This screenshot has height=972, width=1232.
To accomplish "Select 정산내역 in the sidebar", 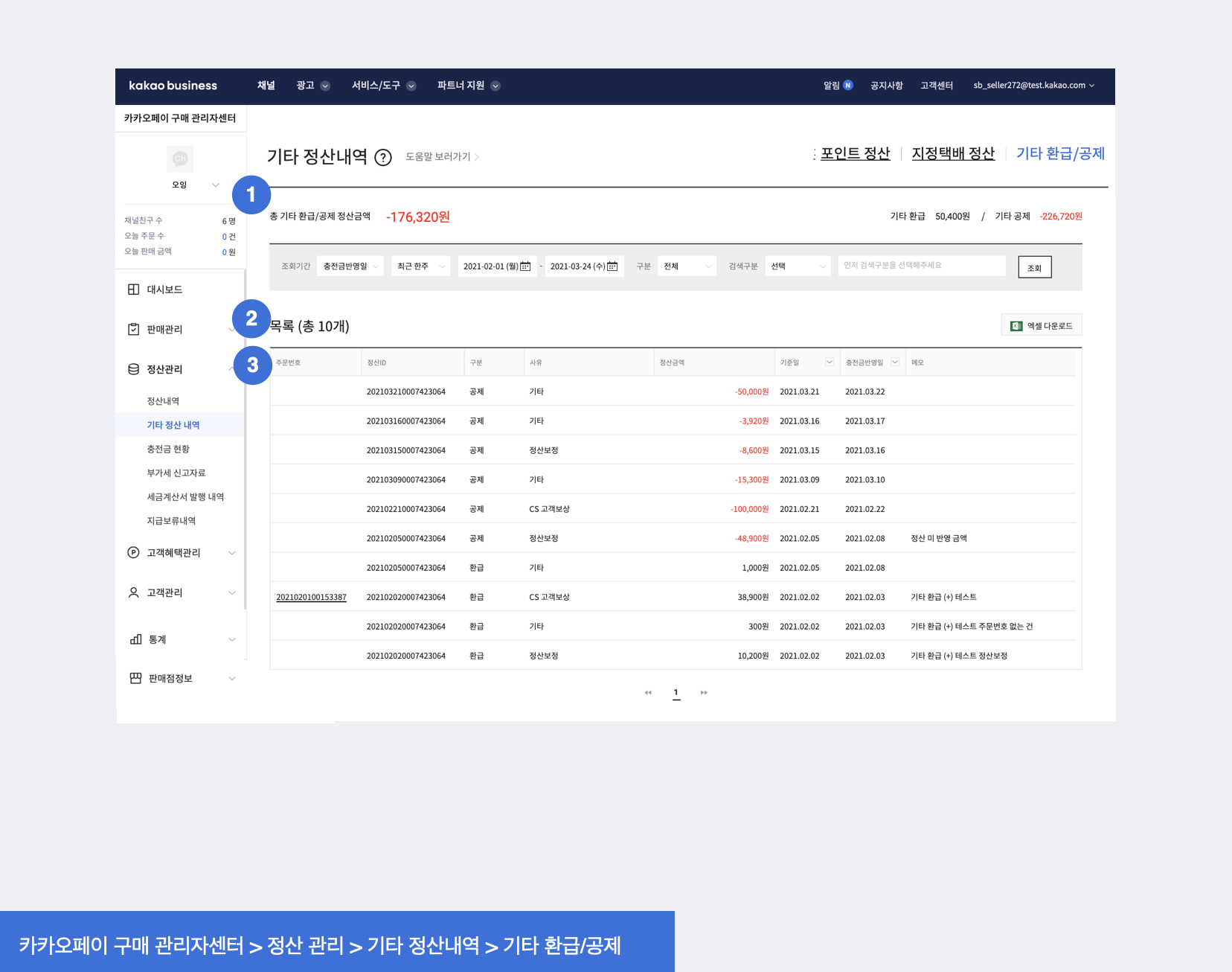I will coord(163,401).
